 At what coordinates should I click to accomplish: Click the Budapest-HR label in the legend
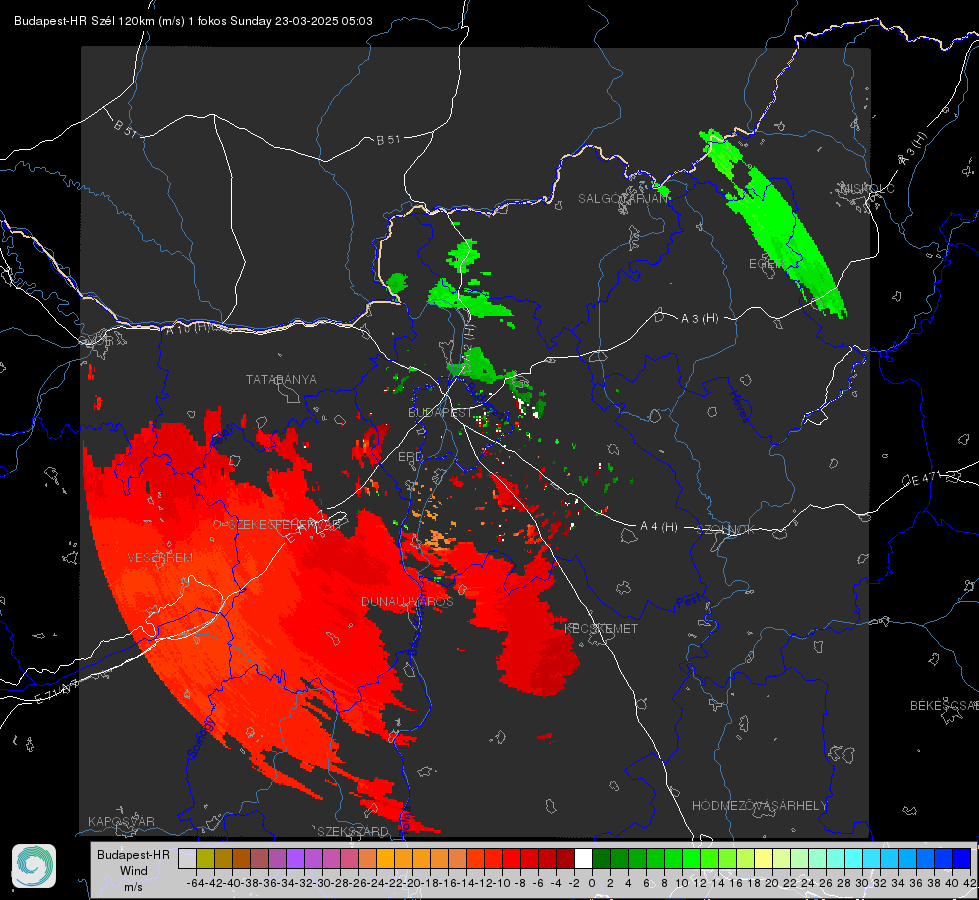click(134, 854)
